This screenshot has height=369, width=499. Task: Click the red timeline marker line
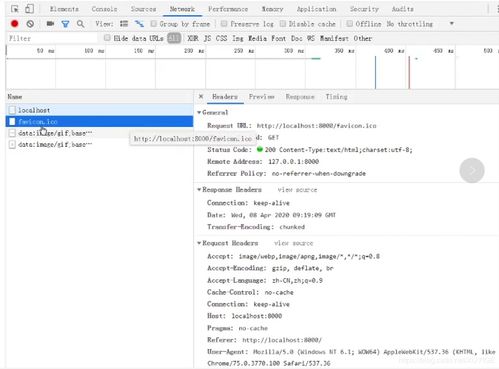pyautogui.click(x=409, y=72)
